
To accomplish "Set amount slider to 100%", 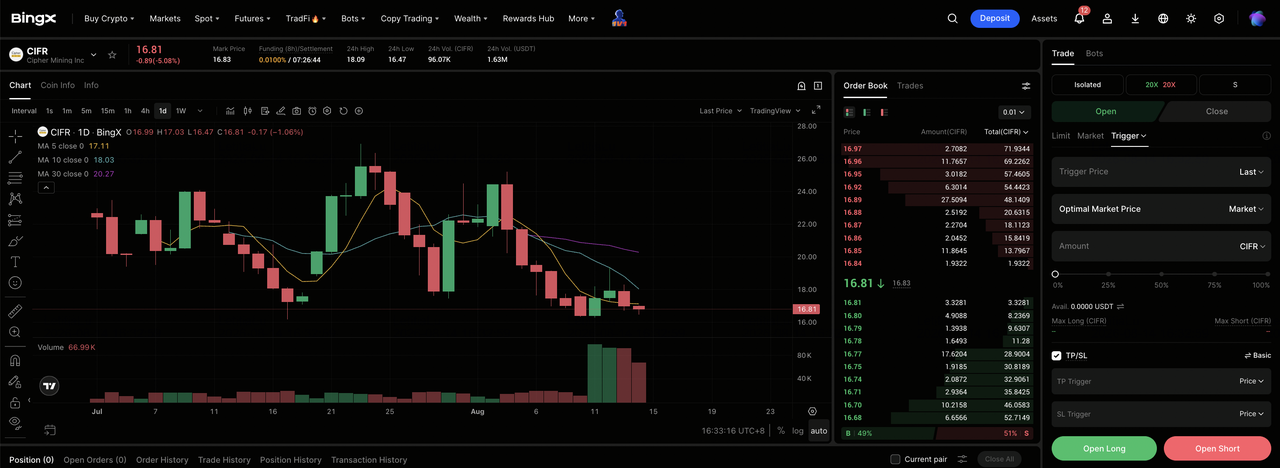I will coord(1266,273).
